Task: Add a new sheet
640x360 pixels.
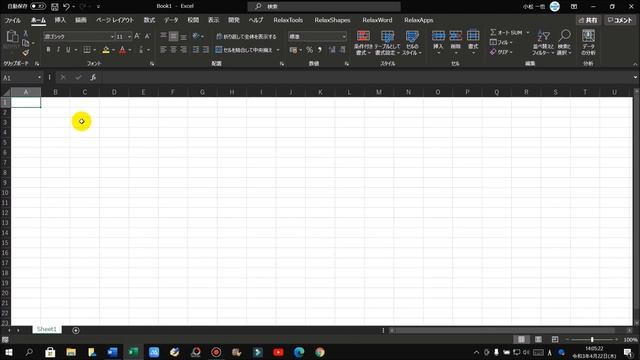Action: 76,330
